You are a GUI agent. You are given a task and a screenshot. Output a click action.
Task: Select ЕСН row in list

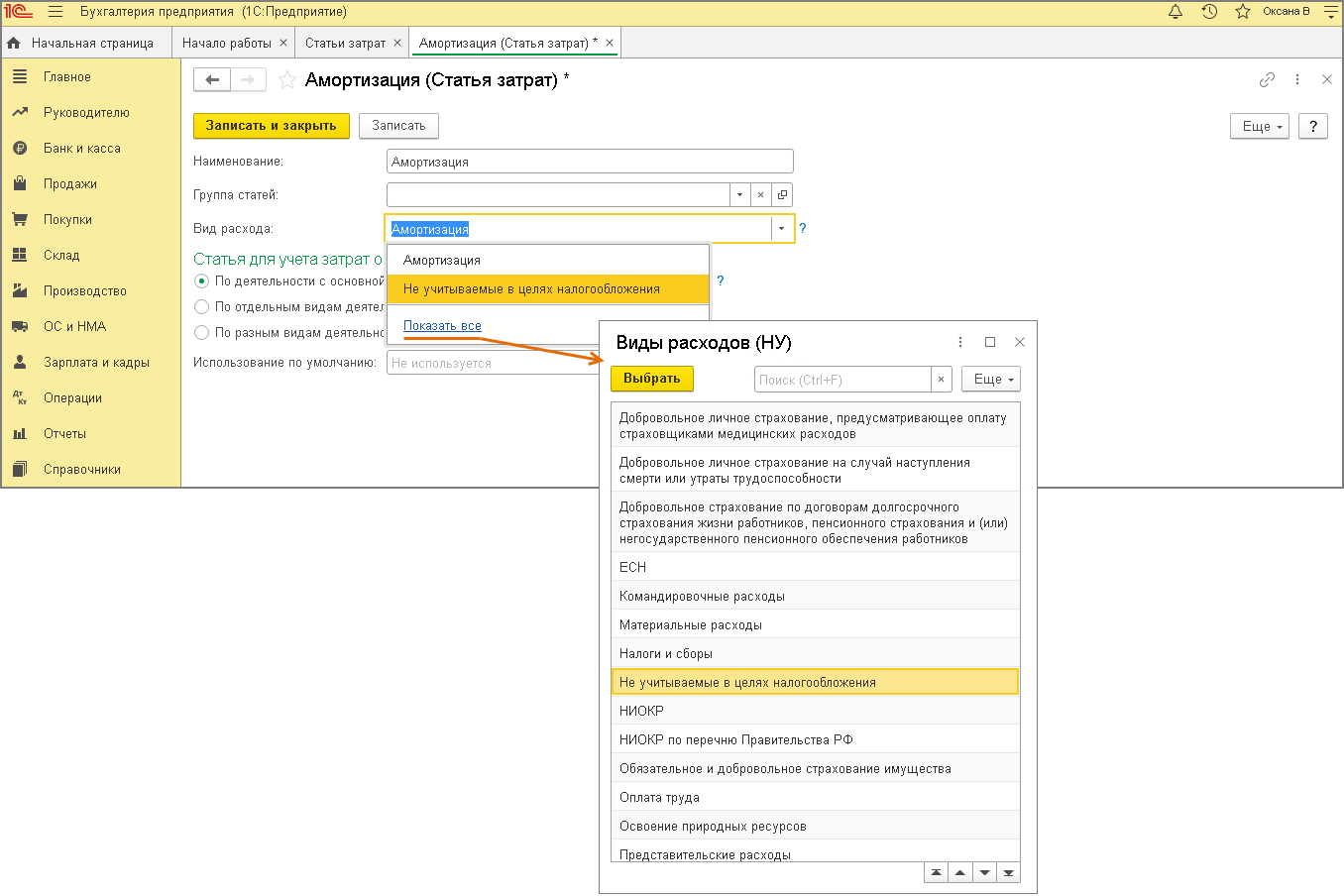(816, 567)
